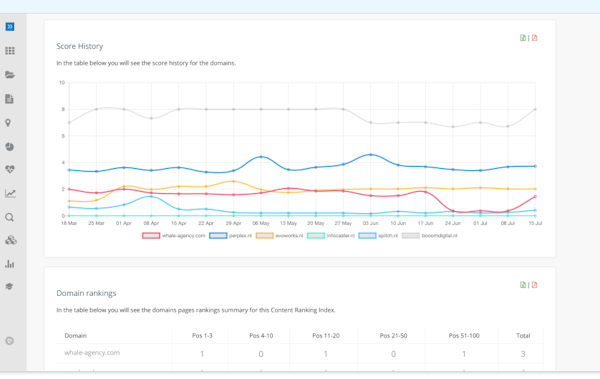The height and width of the screenshot is (379, 600).
Task: Export Score History to Excel (green icon)
Action: tap(523, 38)
